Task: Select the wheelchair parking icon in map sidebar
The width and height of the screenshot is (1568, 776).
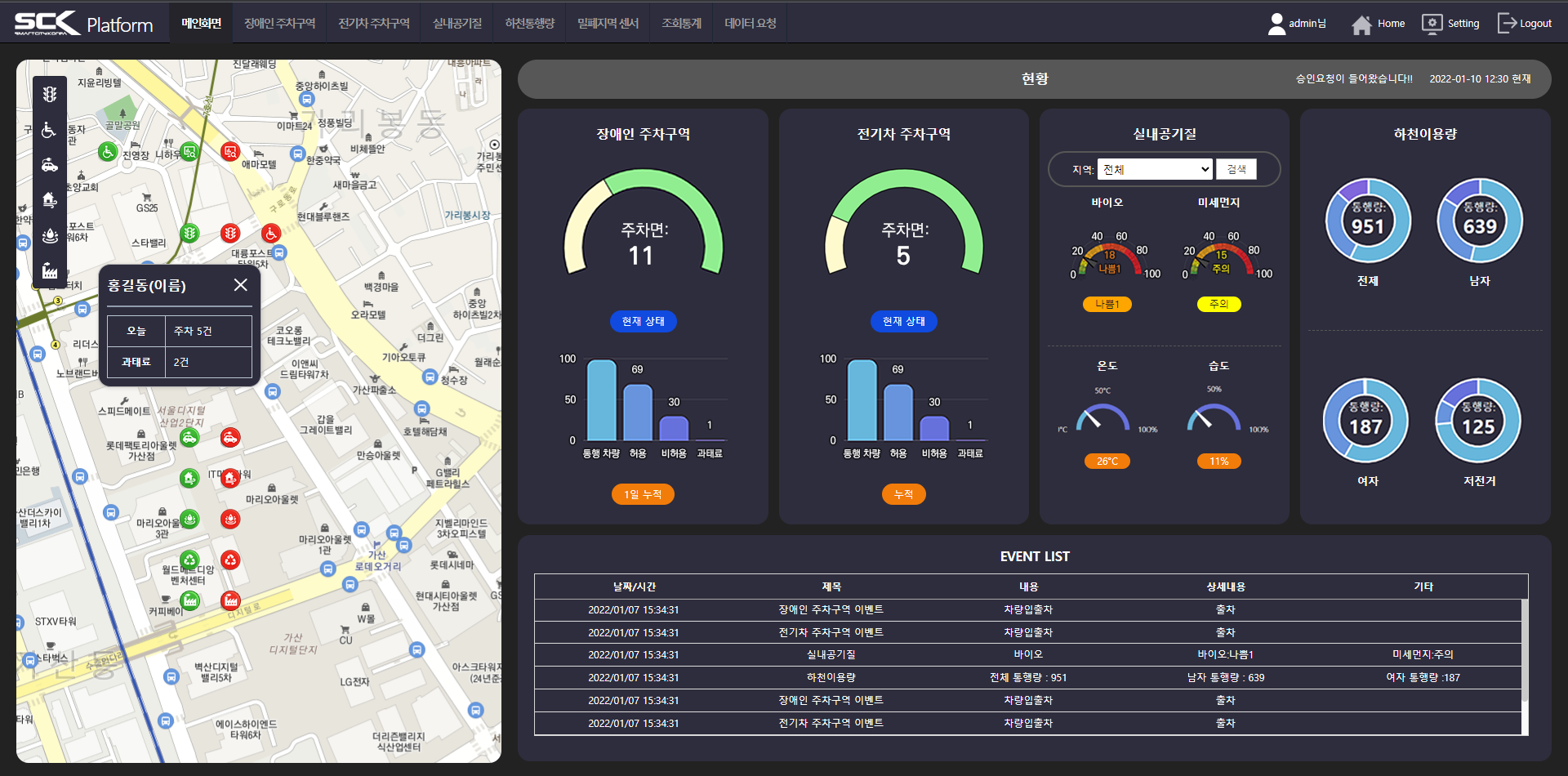Action: coord(50,130)
